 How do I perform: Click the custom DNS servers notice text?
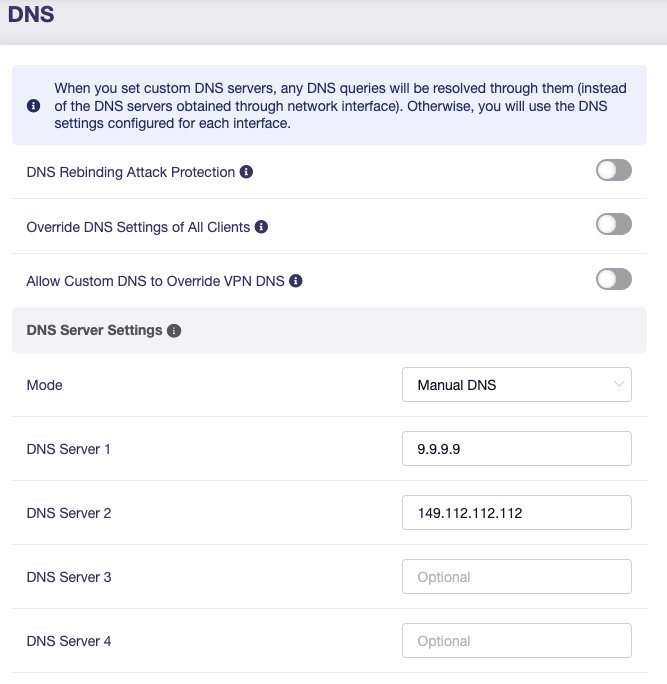(x=330, y=106)
